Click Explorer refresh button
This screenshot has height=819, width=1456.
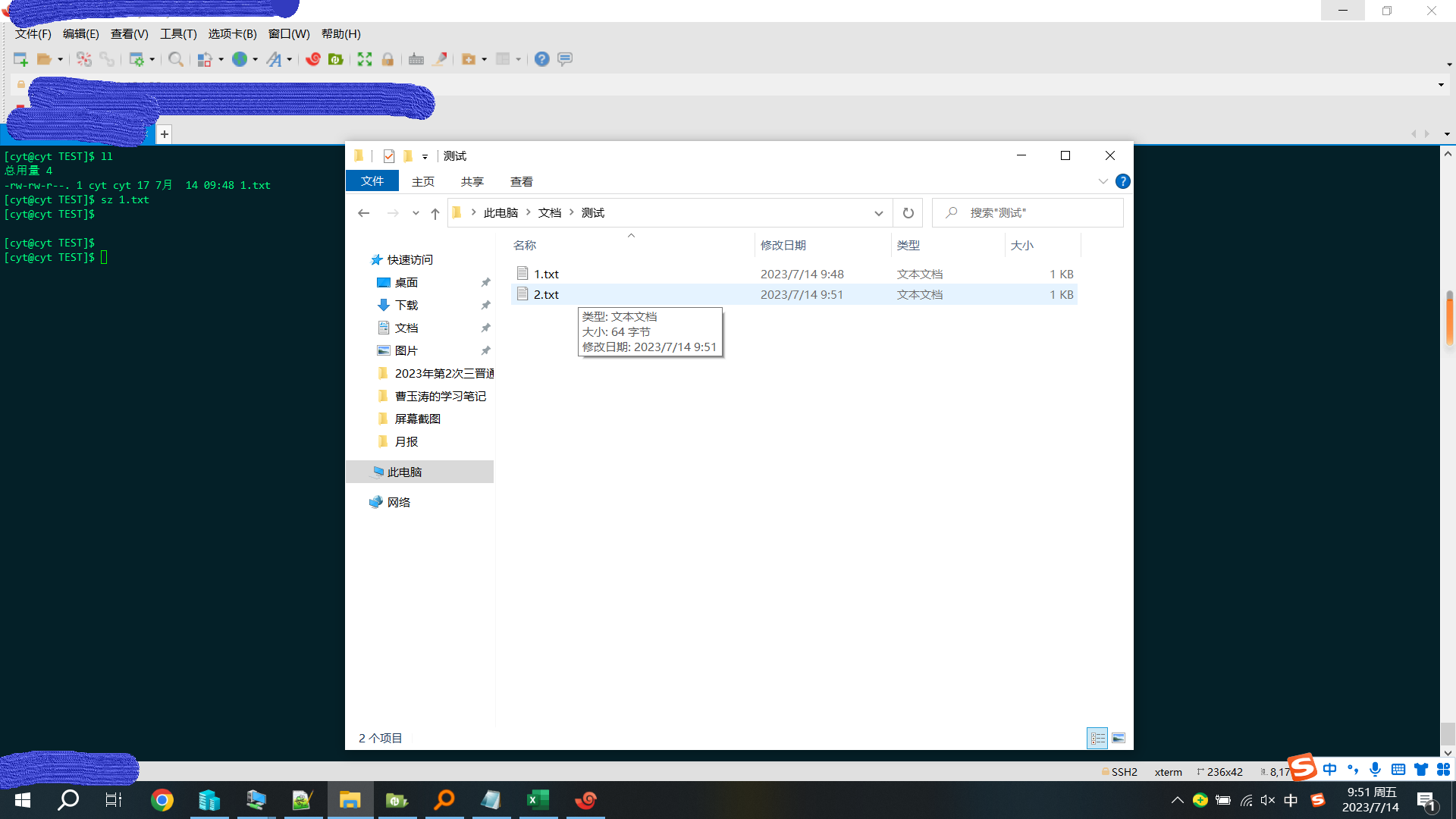coord(908,213)
